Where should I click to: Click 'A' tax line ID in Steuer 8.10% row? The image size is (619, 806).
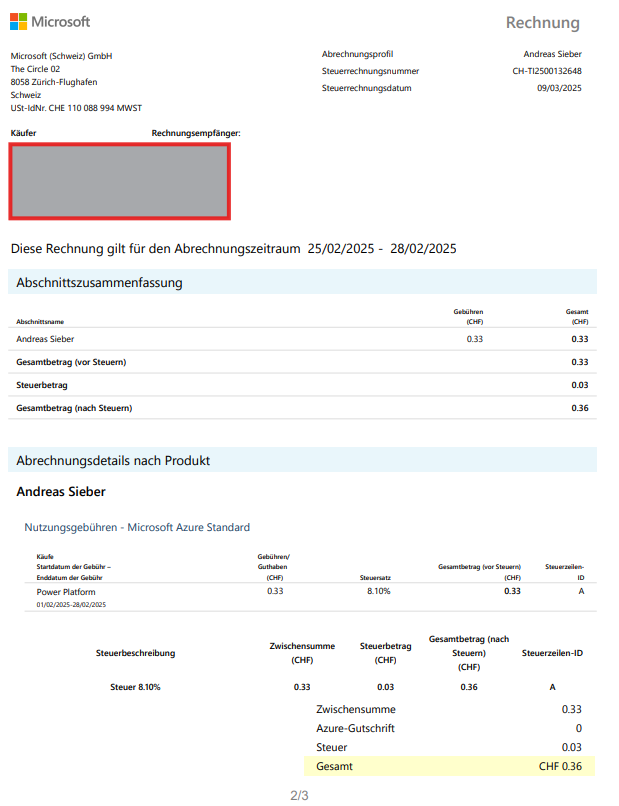coord(553,687)
